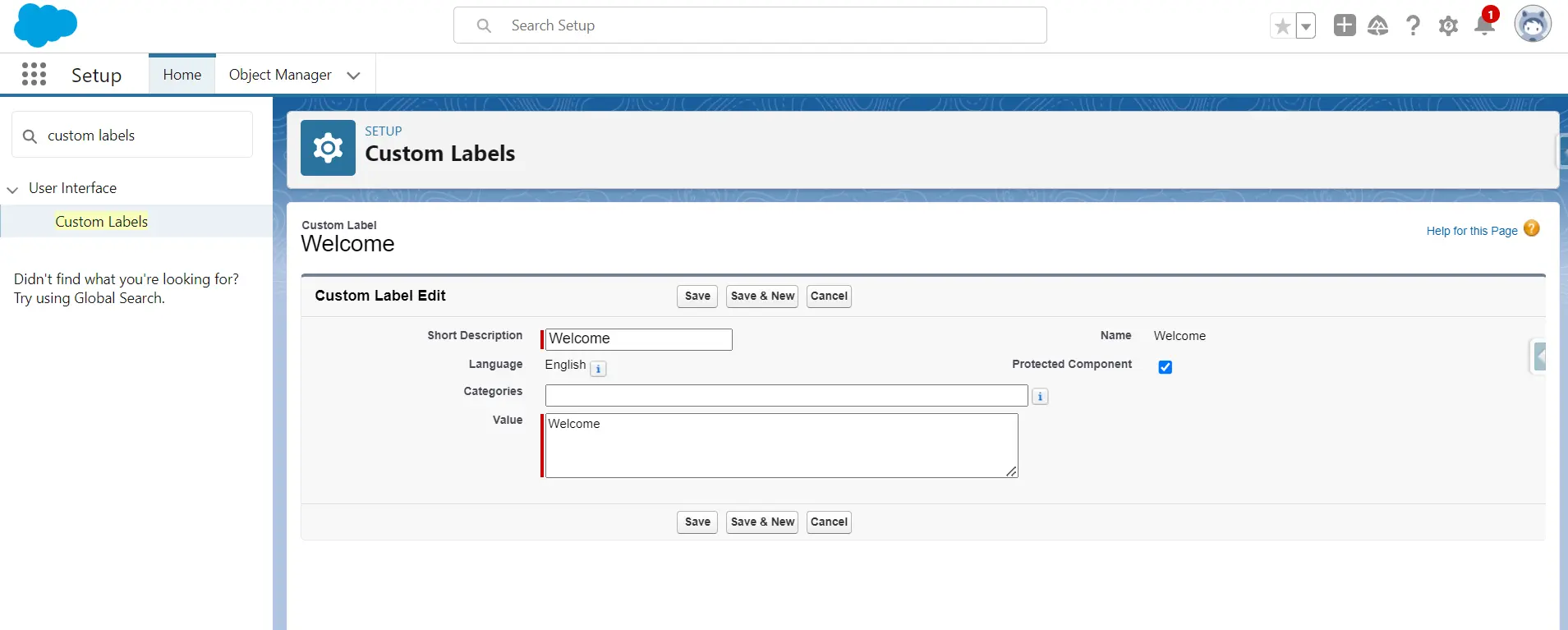The height and width of the screenshot is (630, 1568).
Task: Expand the Object Manager tab dropdown
Action: (x=354, y=76)
